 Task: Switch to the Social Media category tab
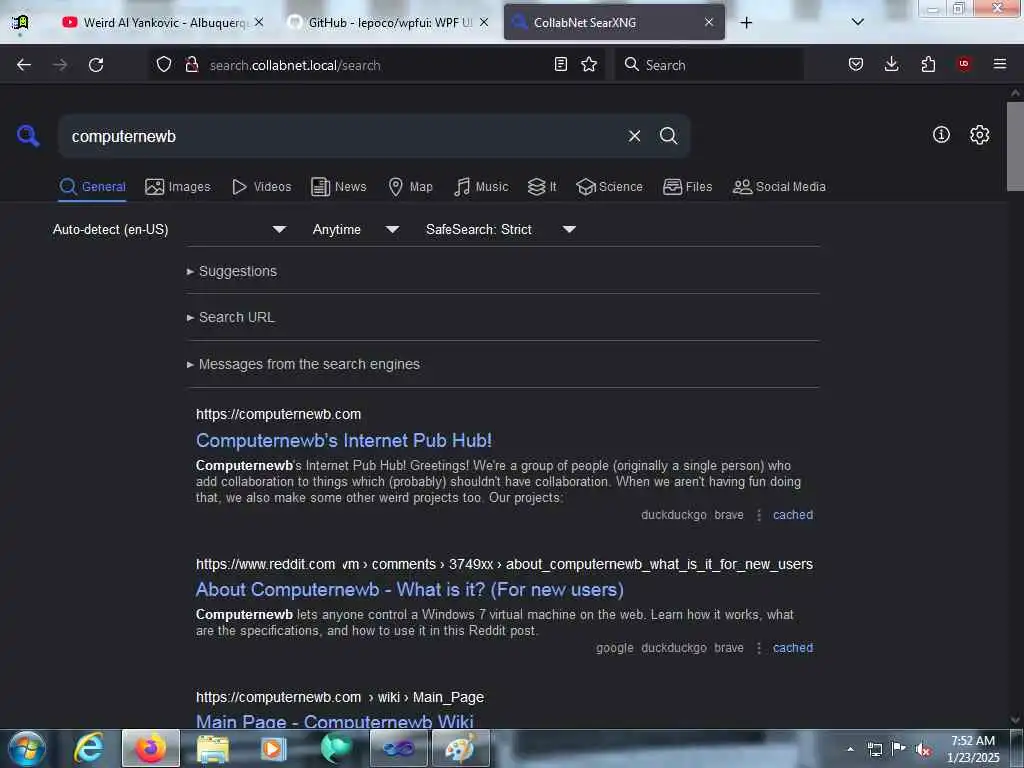coord(779,187)
